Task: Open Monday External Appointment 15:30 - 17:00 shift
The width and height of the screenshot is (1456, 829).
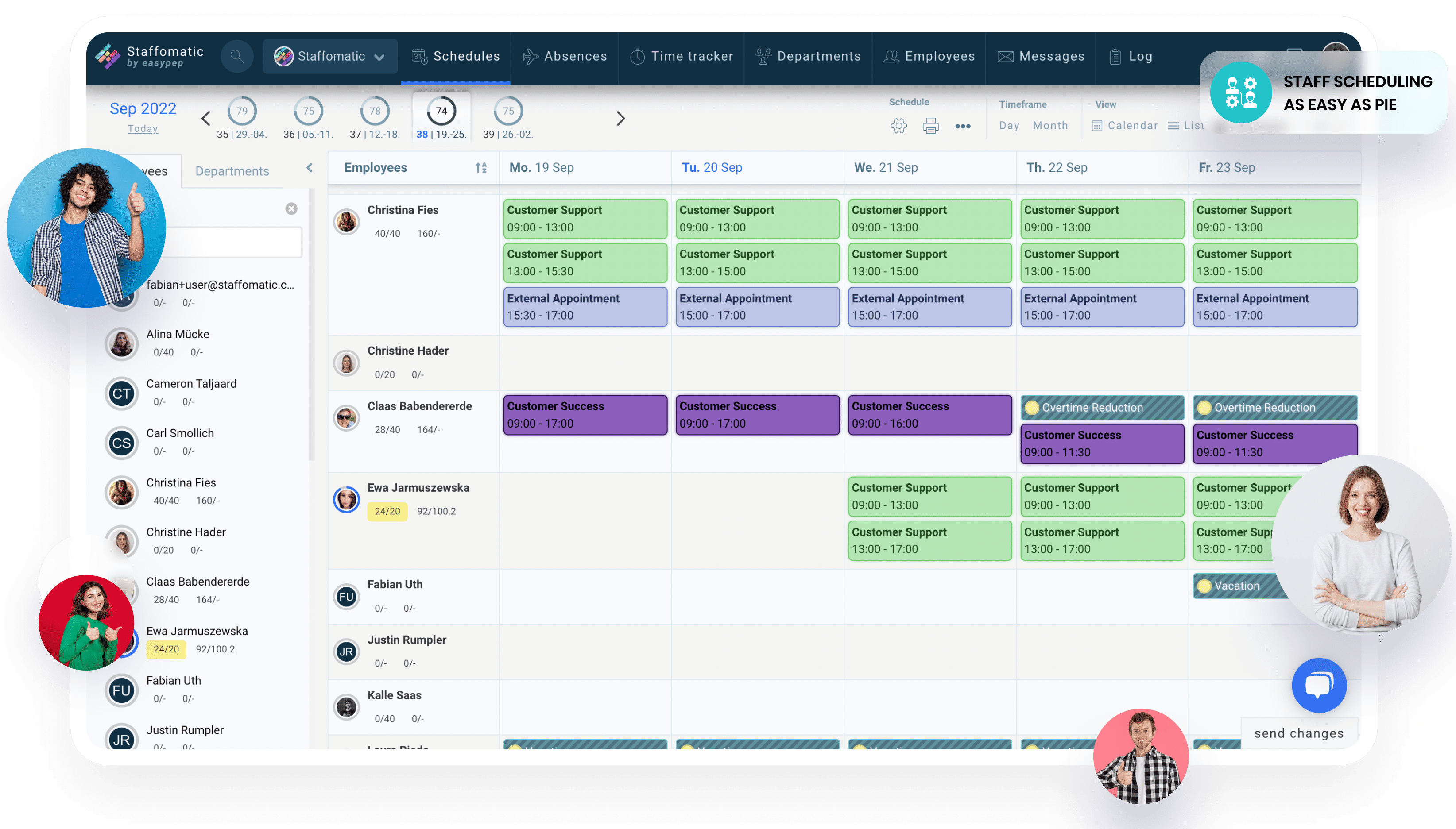Action: pos(585,307)
